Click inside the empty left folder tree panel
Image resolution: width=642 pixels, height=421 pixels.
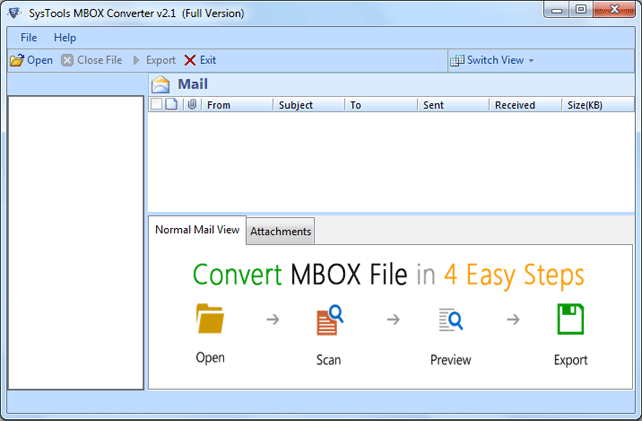point(76,240)
